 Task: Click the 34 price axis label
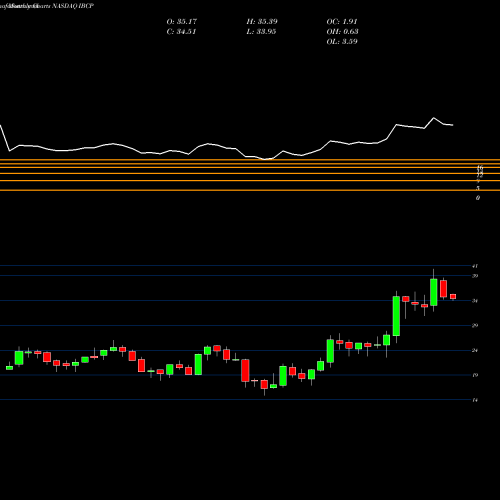(475, 301)
